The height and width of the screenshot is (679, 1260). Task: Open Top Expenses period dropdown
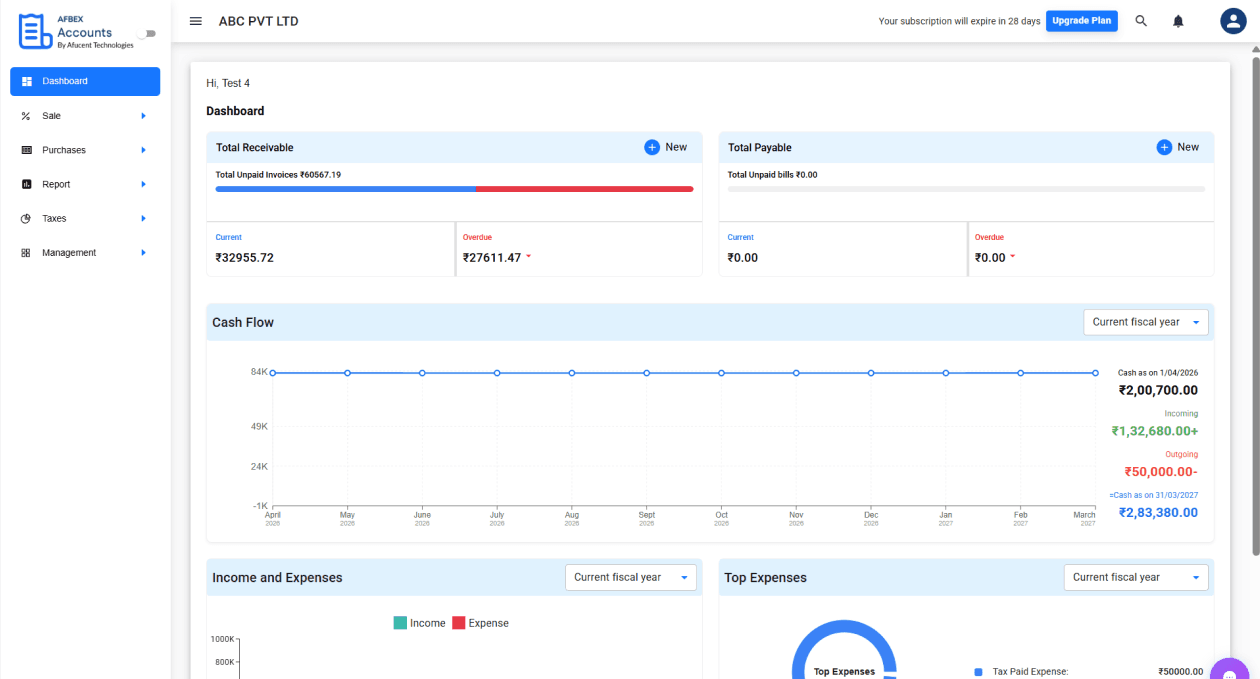click(x=1136, y=577)
